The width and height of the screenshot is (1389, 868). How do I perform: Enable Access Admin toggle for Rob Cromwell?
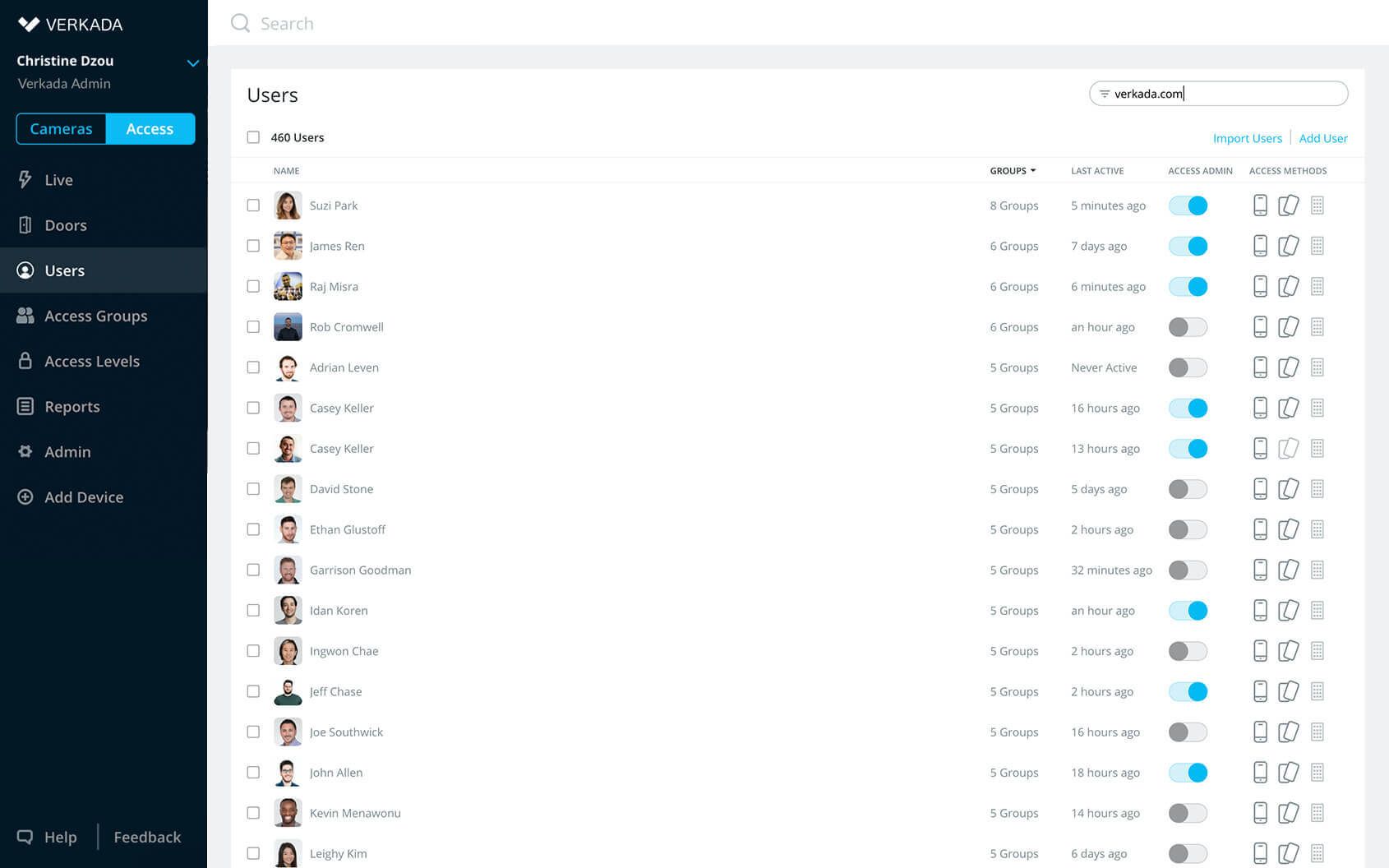[1188, 327]
